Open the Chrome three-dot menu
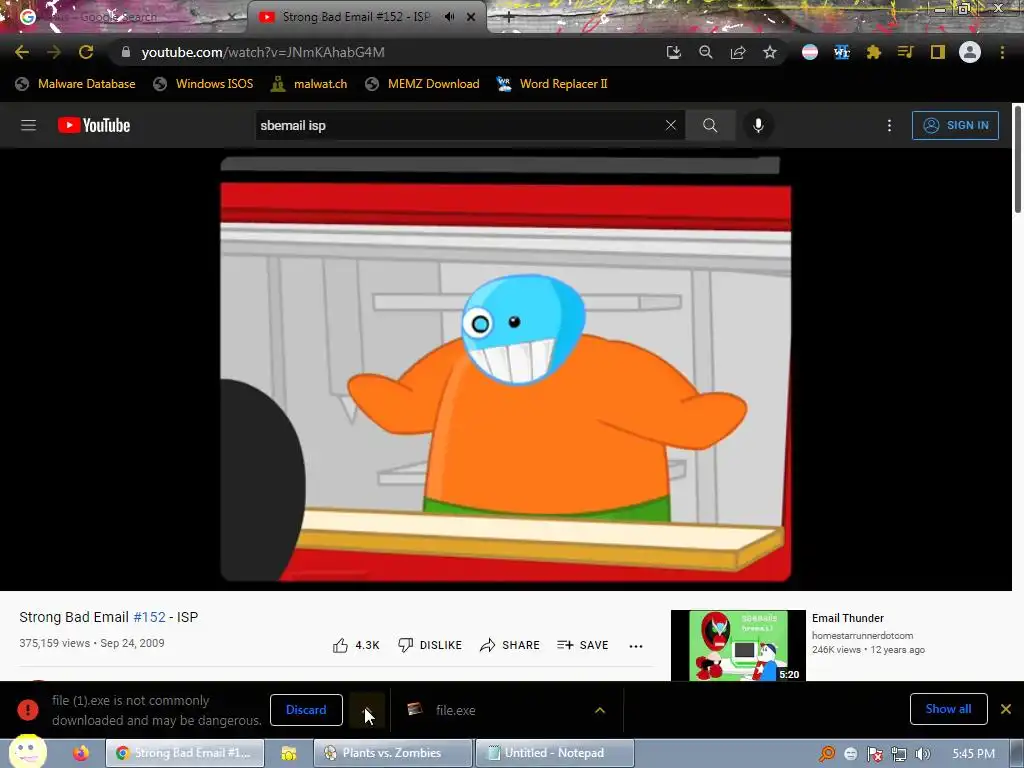1024x768 pixels. [1002, 52]
